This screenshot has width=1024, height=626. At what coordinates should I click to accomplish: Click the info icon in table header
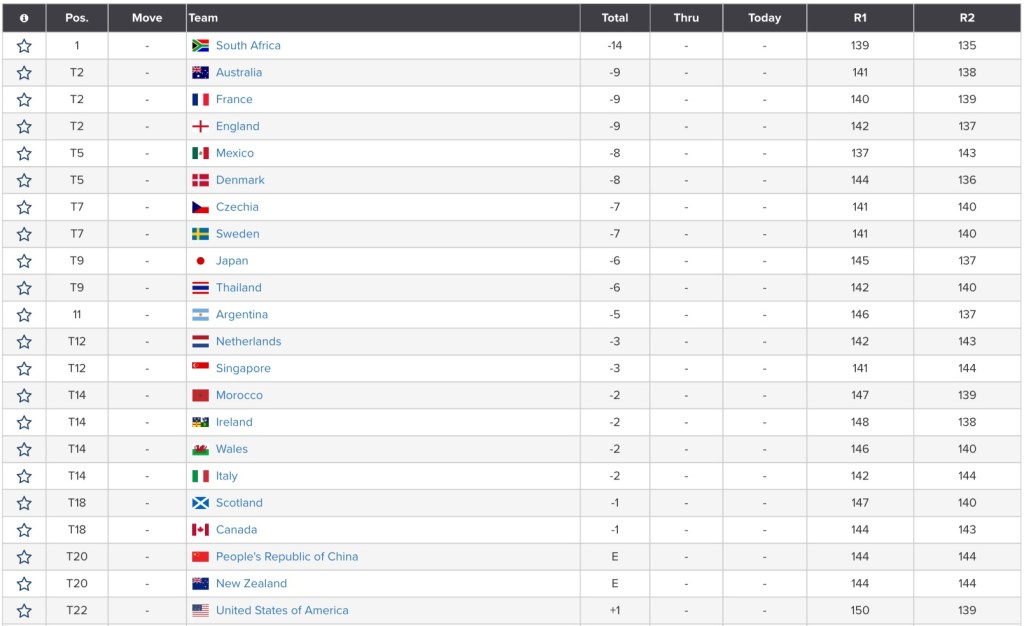(24, 18)
